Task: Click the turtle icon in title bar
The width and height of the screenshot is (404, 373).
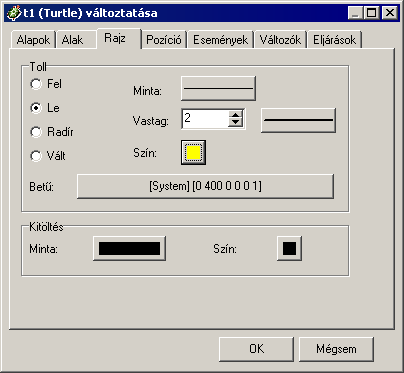Action: pos(14,13)
